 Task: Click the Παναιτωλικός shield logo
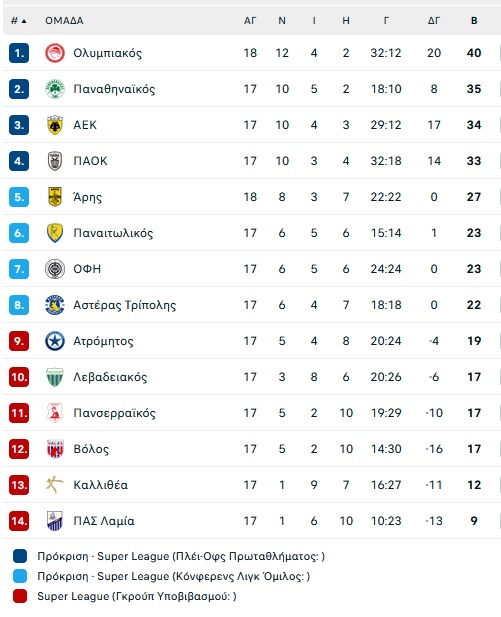55,233
